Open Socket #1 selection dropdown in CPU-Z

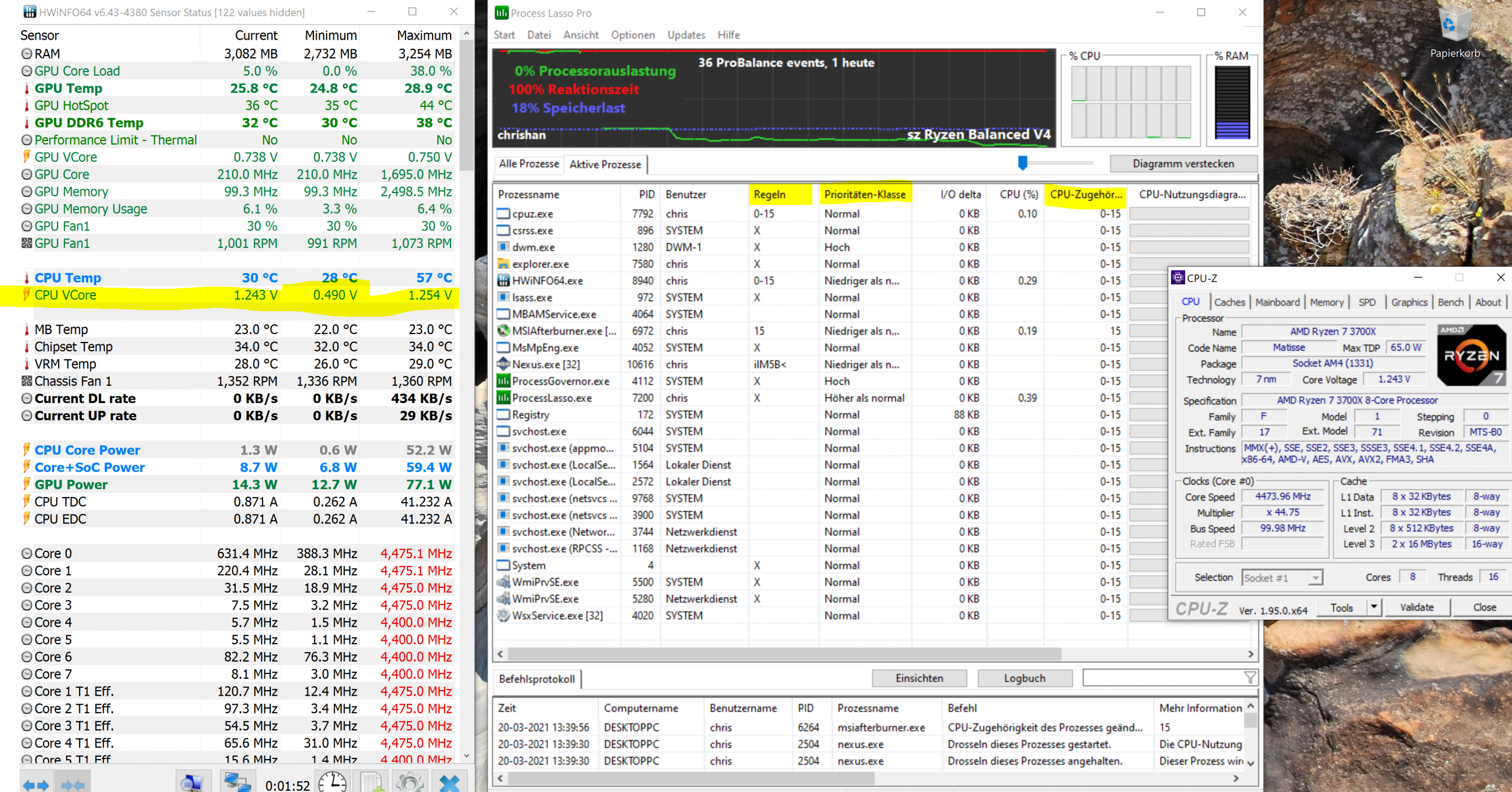click(1316, 578)
